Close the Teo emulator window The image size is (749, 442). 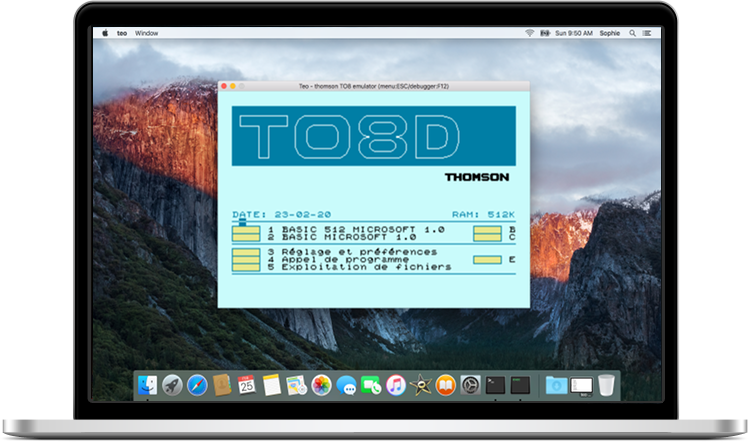pos(224,86)
